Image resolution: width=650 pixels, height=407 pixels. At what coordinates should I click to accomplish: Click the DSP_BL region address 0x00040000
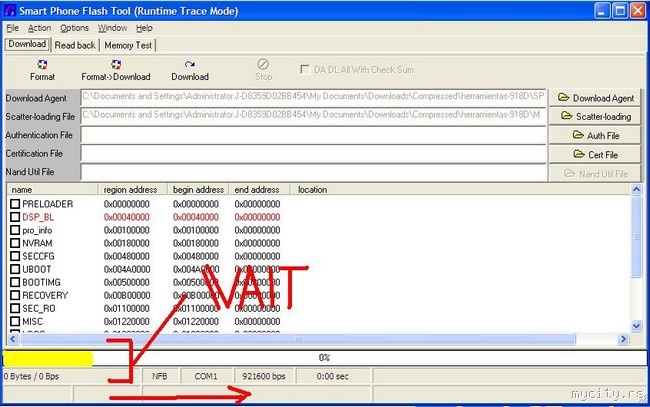126,217
